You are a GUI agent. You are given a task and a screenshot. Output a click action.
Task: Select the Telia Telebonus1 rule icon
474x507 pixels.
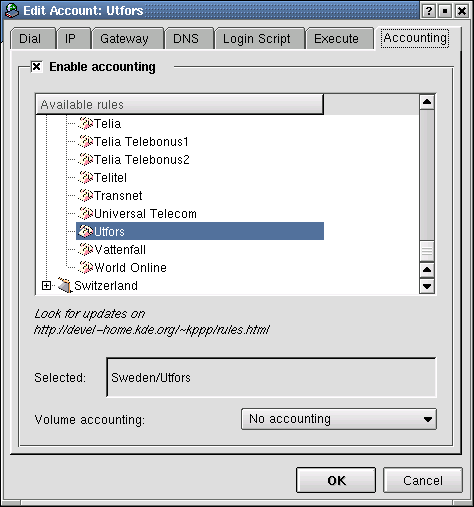point(85,142)
